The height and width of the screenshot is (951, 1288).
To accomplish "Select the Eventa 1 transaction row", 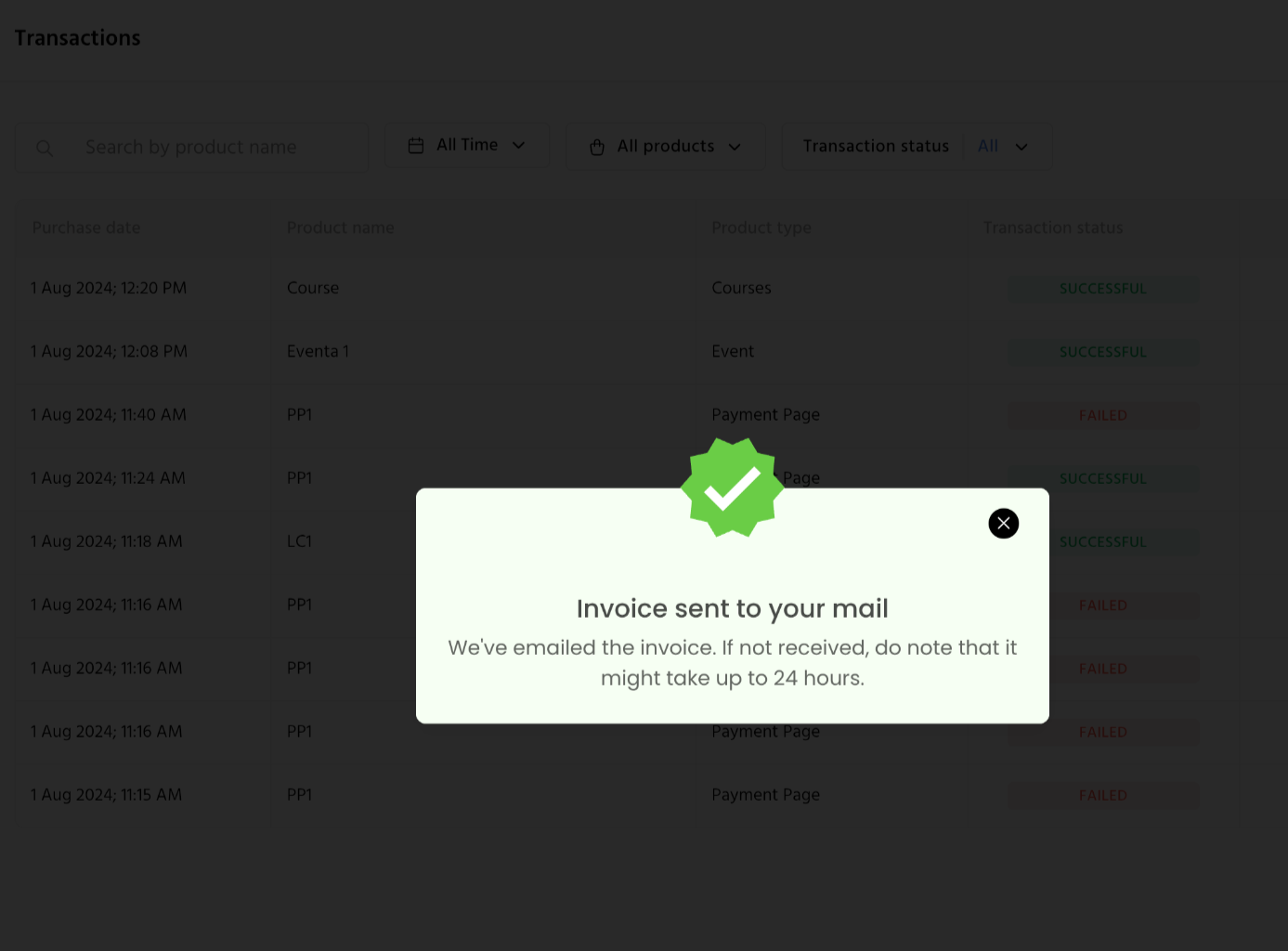I will [x=629, y=352].
